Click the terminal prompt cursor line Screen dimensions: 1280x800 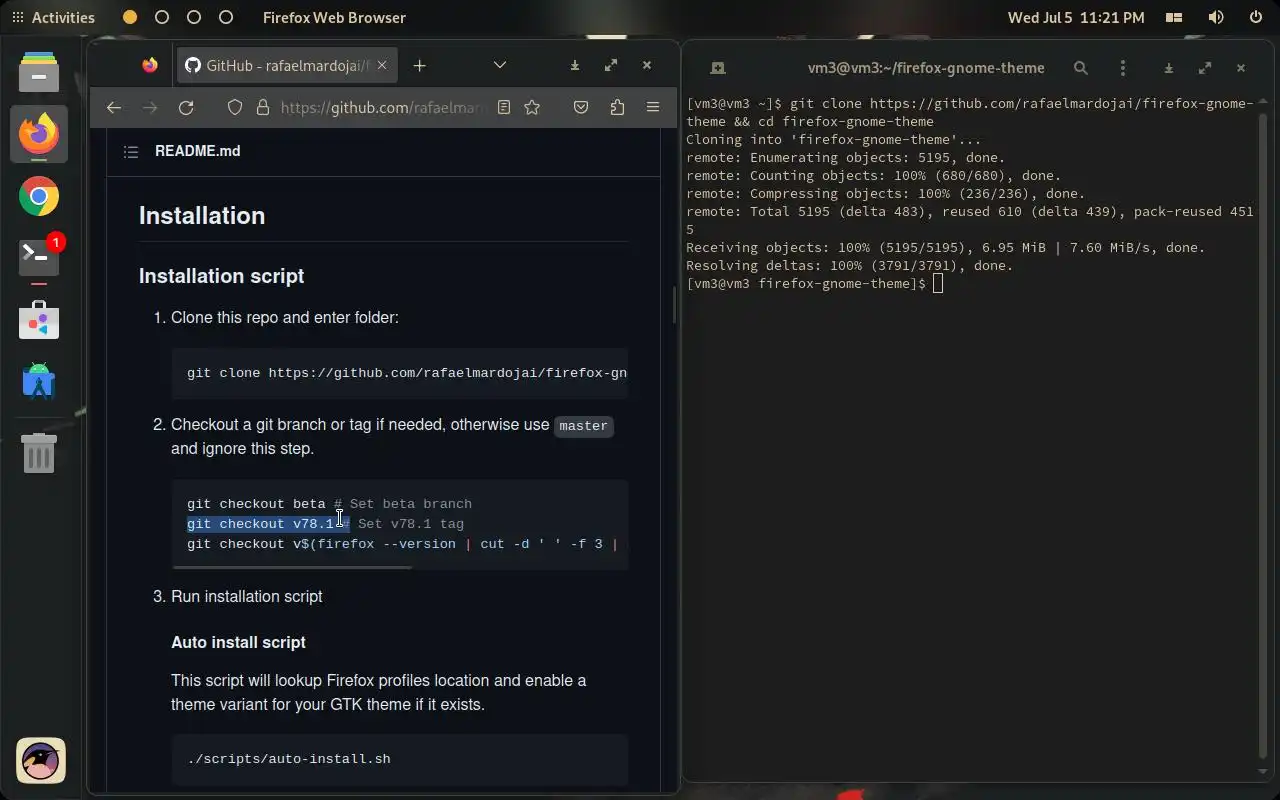[814, 284]
